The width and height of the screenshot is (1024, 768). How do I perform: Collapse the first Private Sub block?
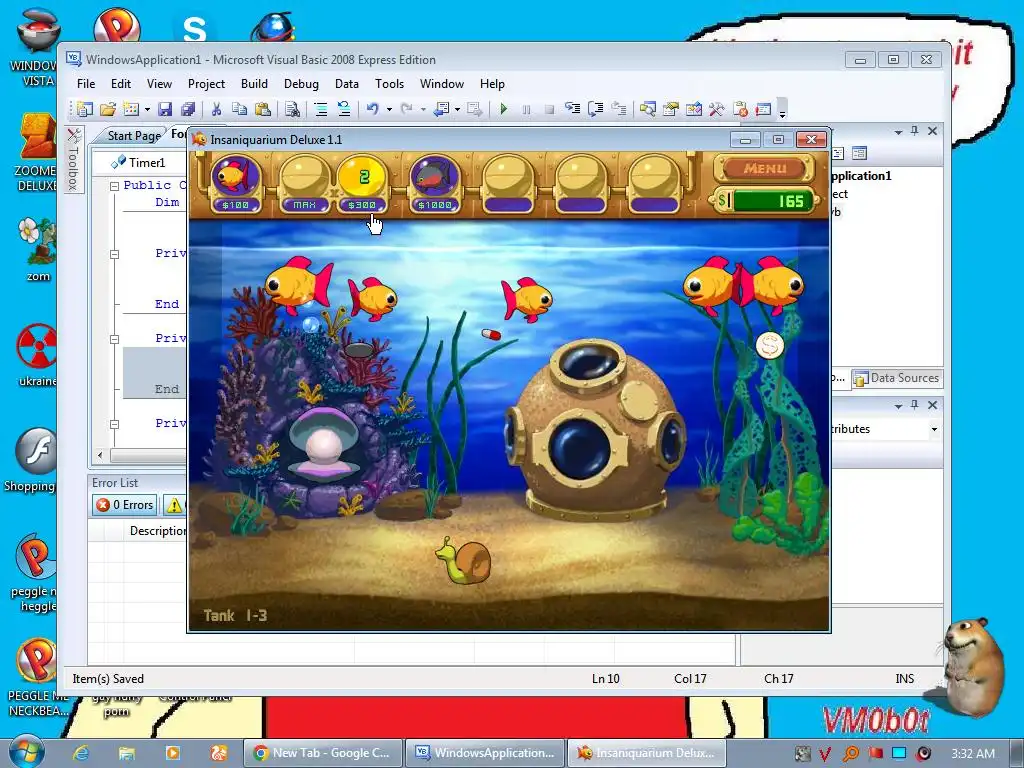(x=114, y=254)
